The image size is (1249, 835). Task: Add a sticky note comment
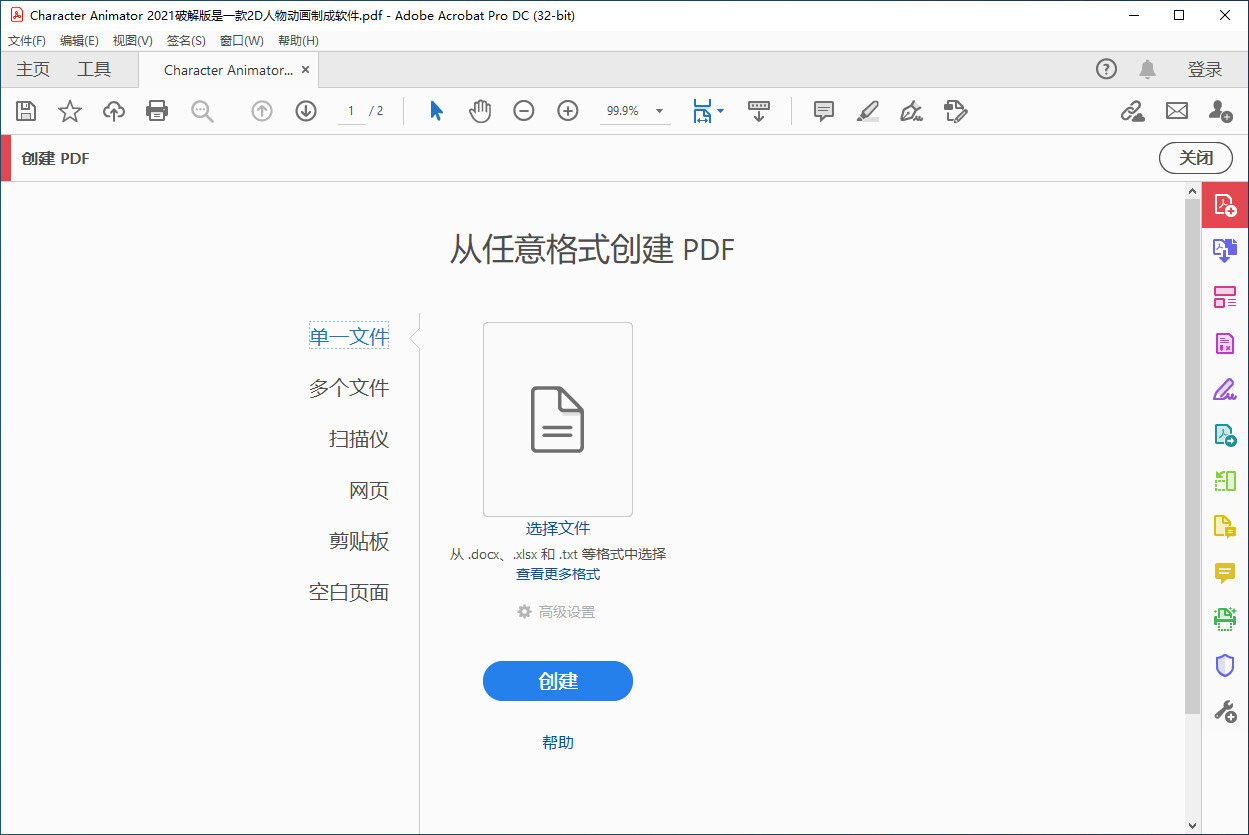824,111
